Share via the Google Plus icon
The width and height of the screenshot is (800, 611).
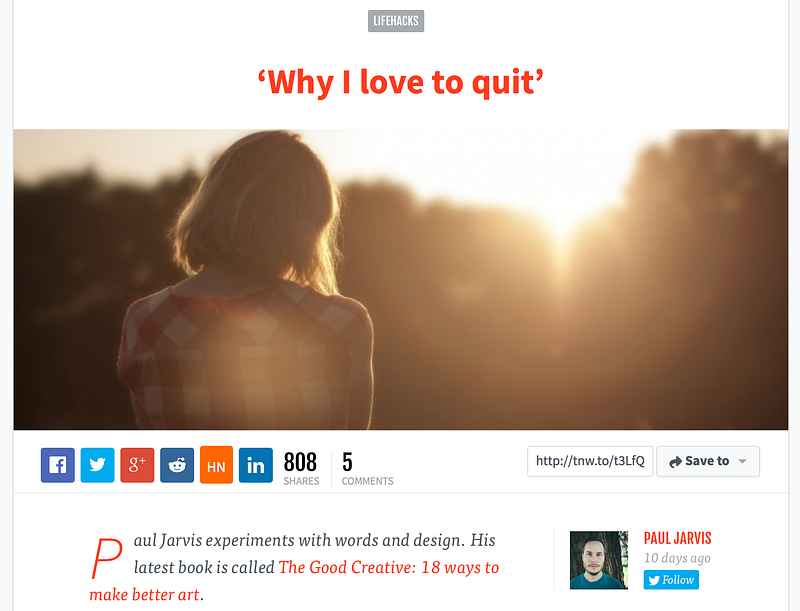(x=137, y=465)
